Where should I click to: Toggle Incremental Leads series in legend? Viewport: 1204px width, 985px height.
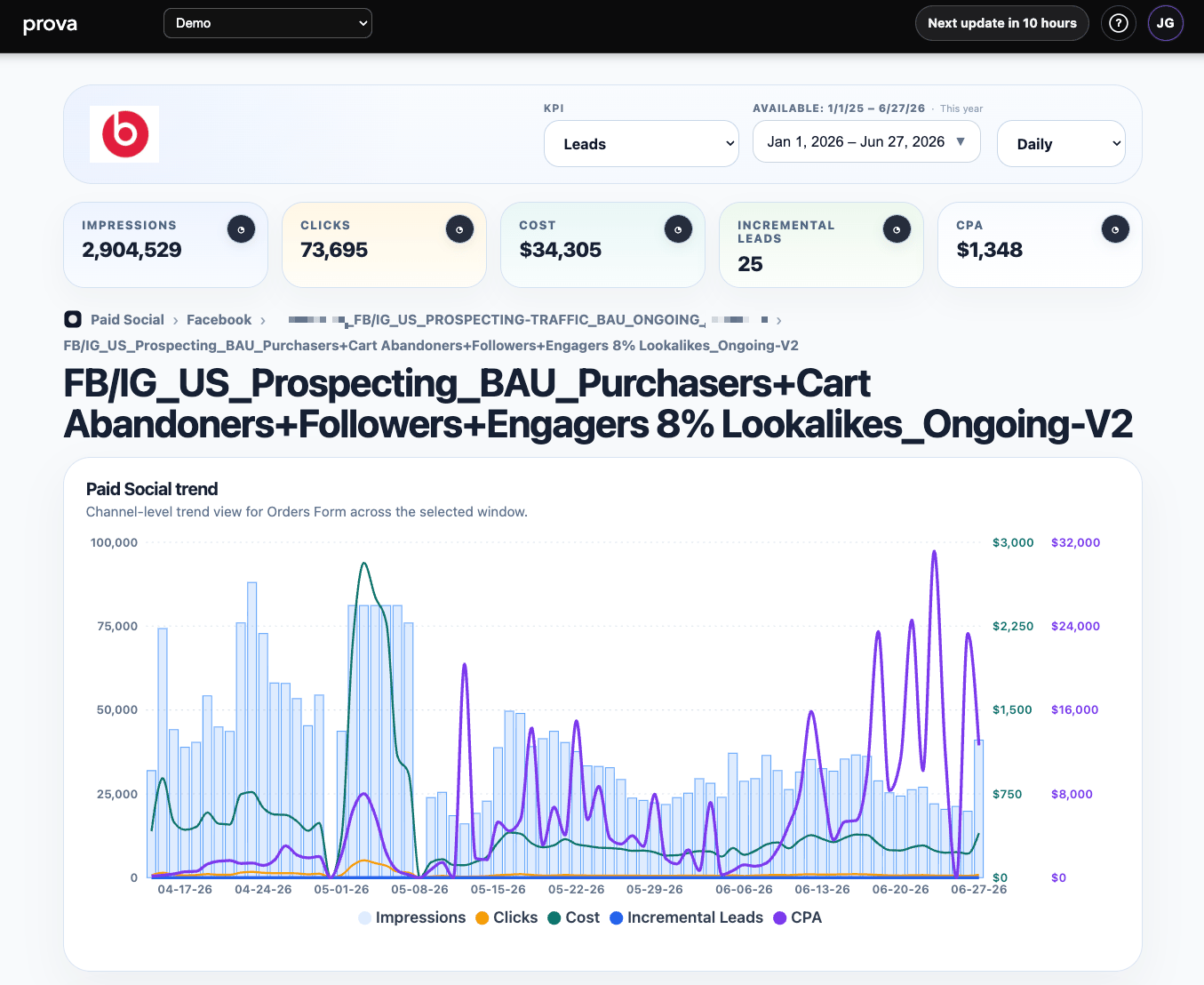pyautogui.click(x=686, y=917)
